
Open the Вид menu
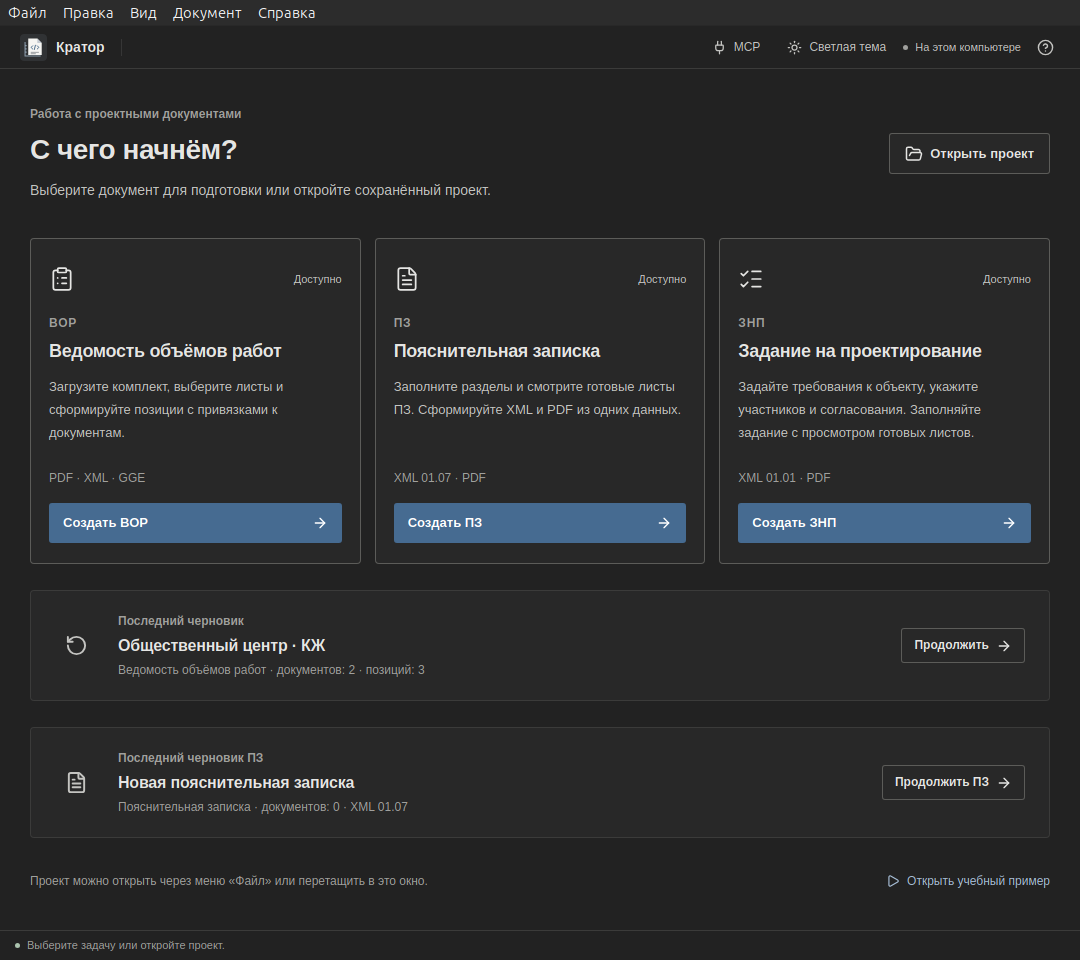tap(143, 13)
